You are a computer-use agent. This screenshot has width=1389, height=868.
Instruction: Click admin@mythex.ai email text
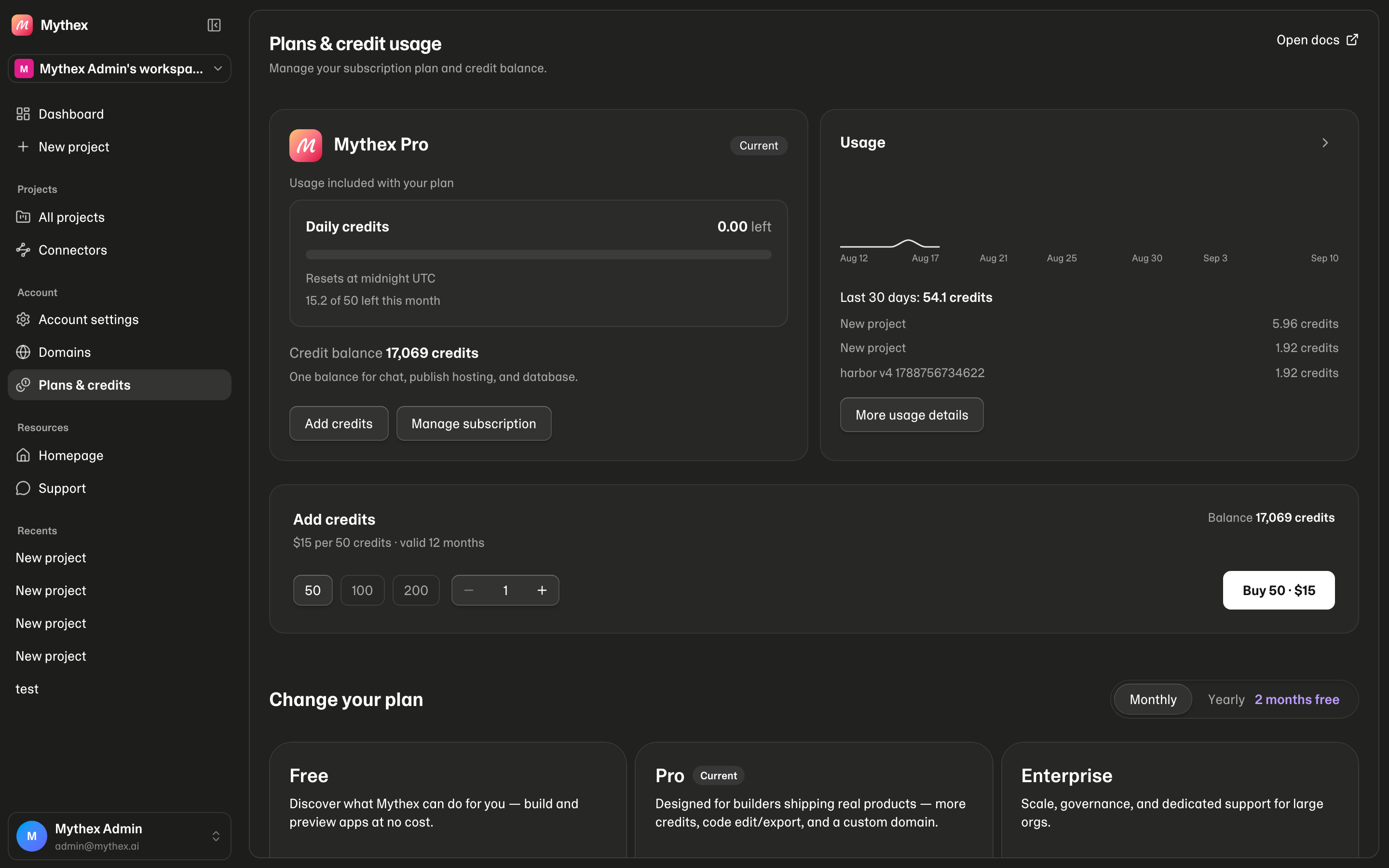[x=97, y=846]
